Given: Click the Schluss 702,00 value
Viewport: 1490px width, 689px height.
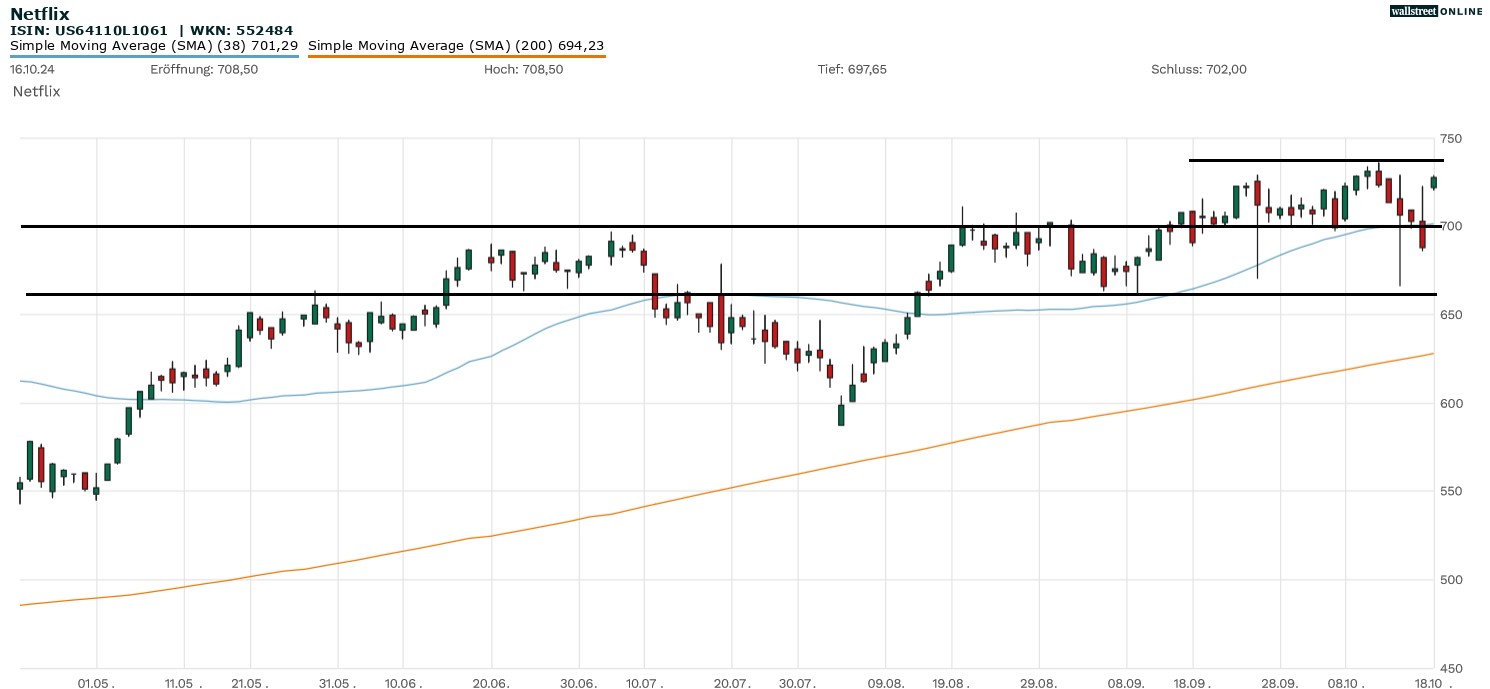Looking at the screenshot, I should (x=1198, y=70).
